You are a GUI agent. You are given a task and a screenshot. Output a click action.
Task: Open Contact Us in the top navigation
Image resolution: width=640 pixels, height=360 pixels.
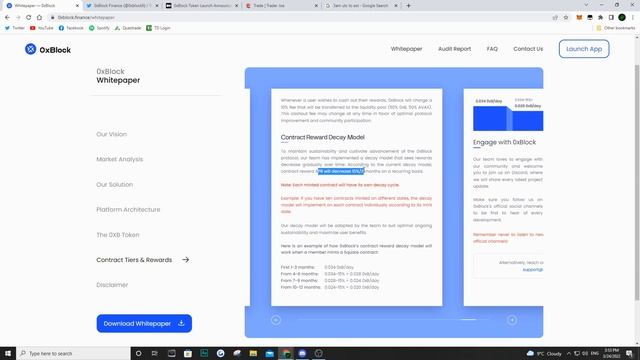(x=528, y=49)
